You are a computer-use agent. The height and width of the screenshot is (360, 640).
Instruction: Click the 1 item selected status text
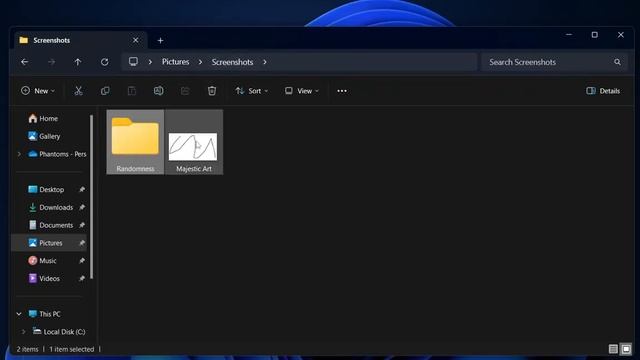(71, 349)
